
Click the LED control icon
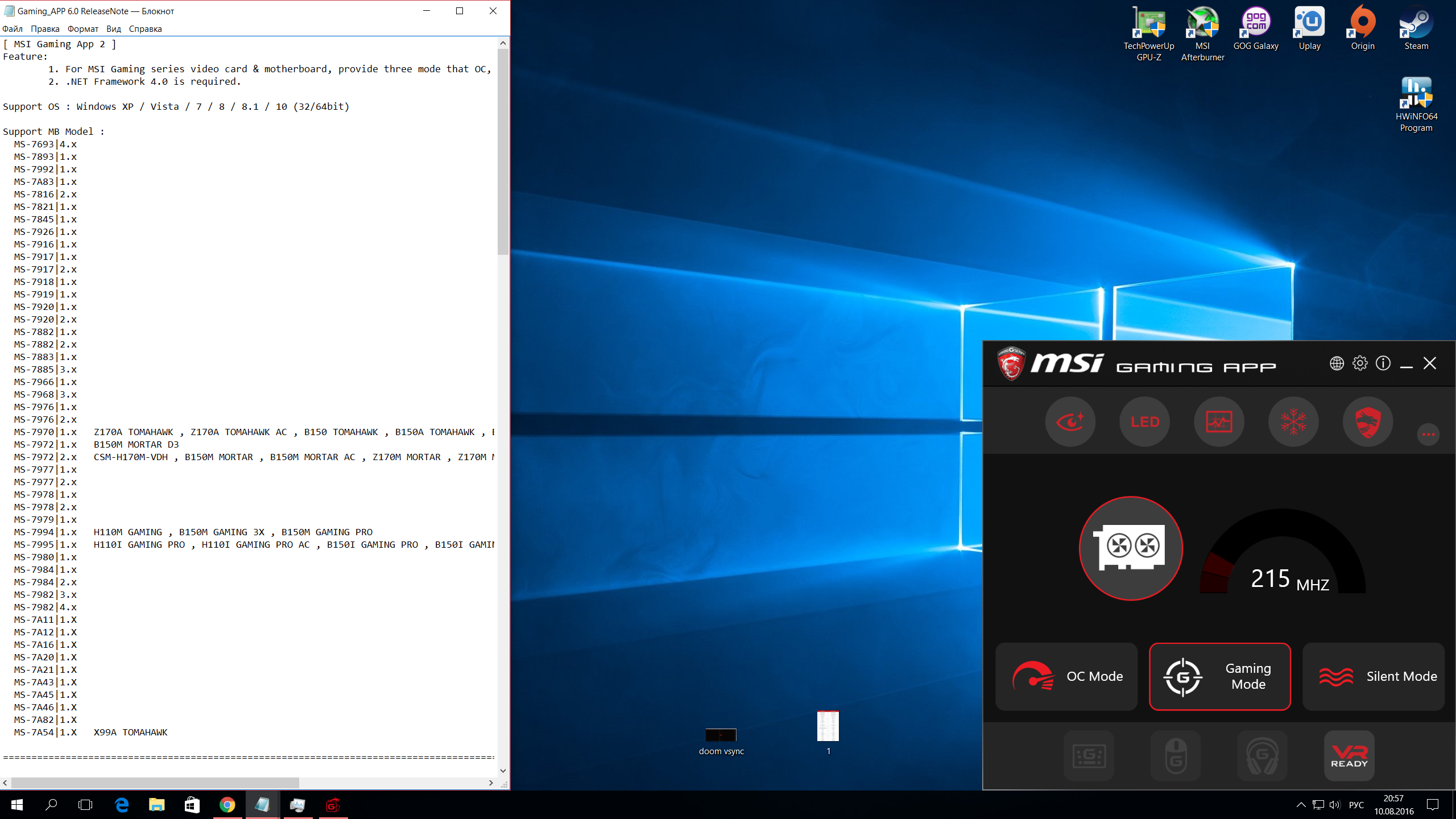pos(1144,421)
